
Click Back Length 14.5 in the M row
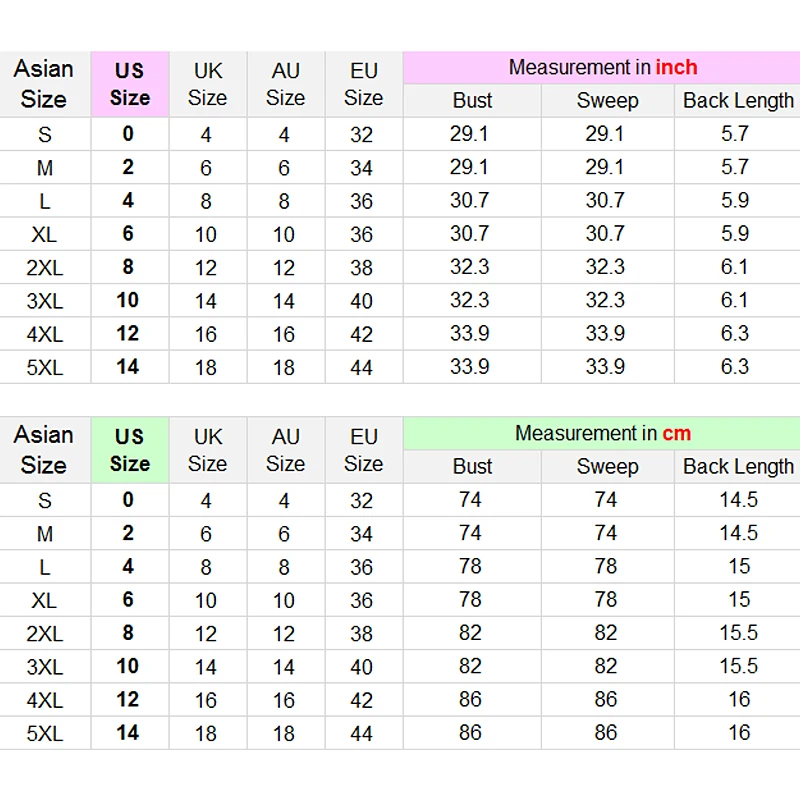pyautogui.click(x=739, y=533)
